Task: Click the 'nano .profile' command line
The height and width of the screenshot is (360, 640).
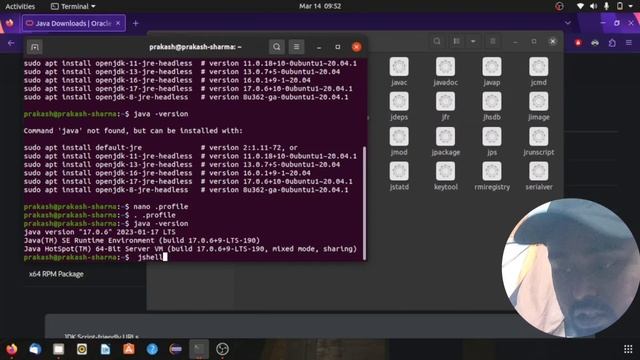Action: coord(106,207)
